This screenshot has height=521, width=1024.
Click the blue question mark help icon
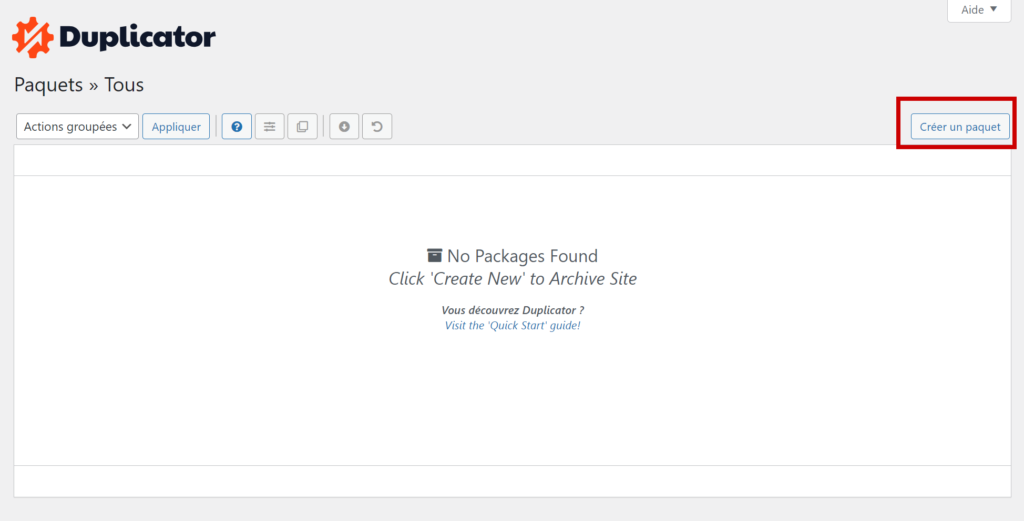[236, 127]
